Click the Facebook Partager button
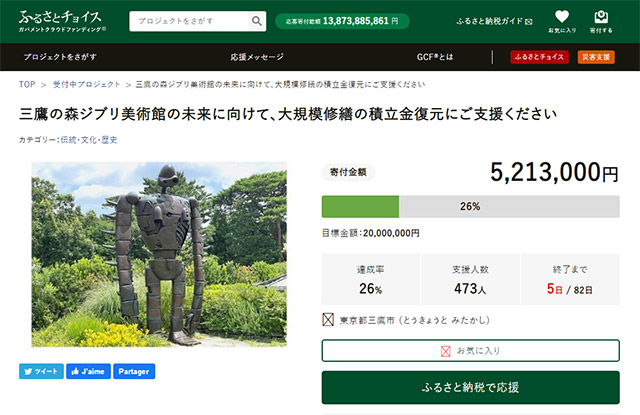 click(134, 371)
